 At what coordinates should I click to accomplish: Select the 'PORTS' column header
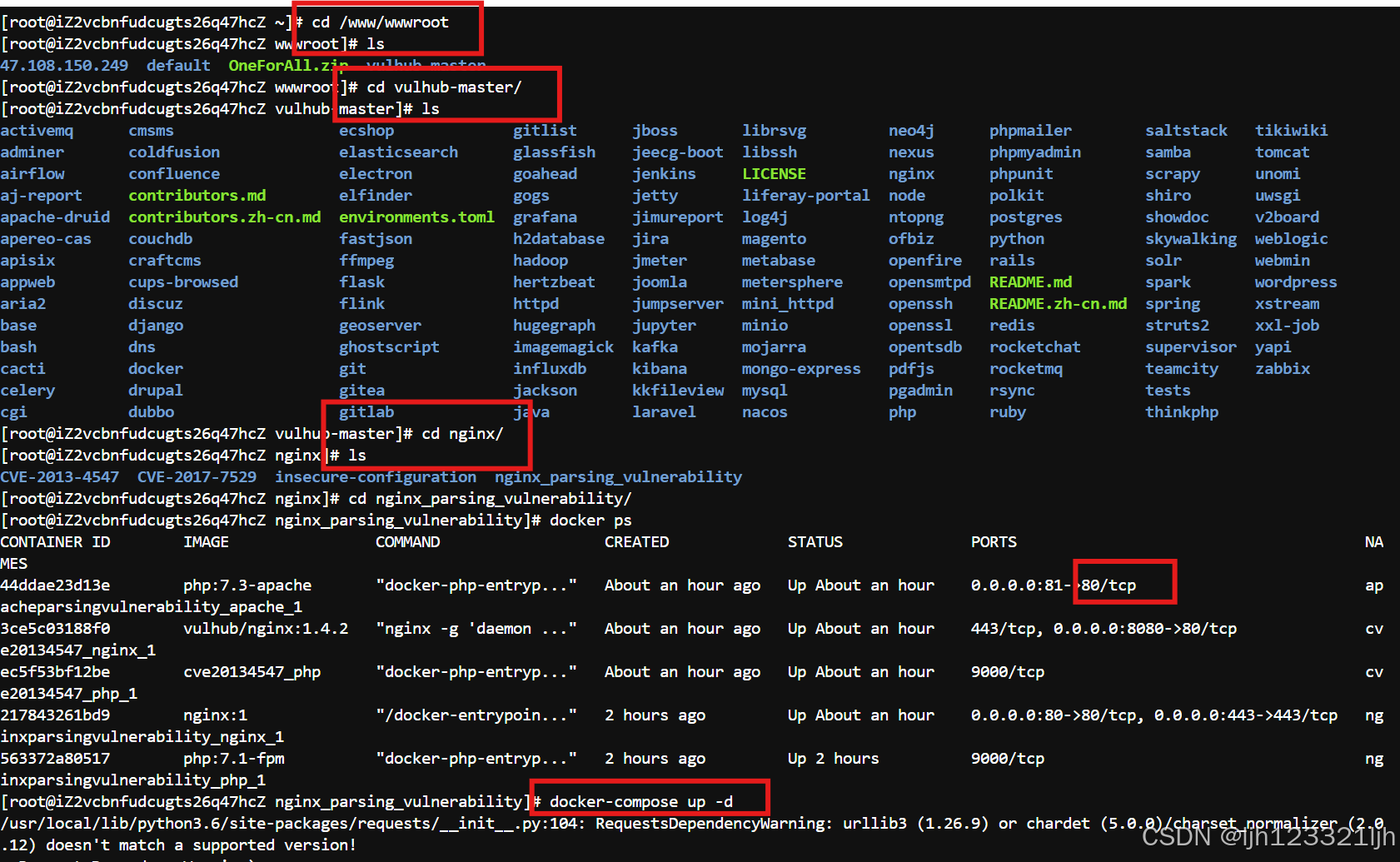[994, 542]
